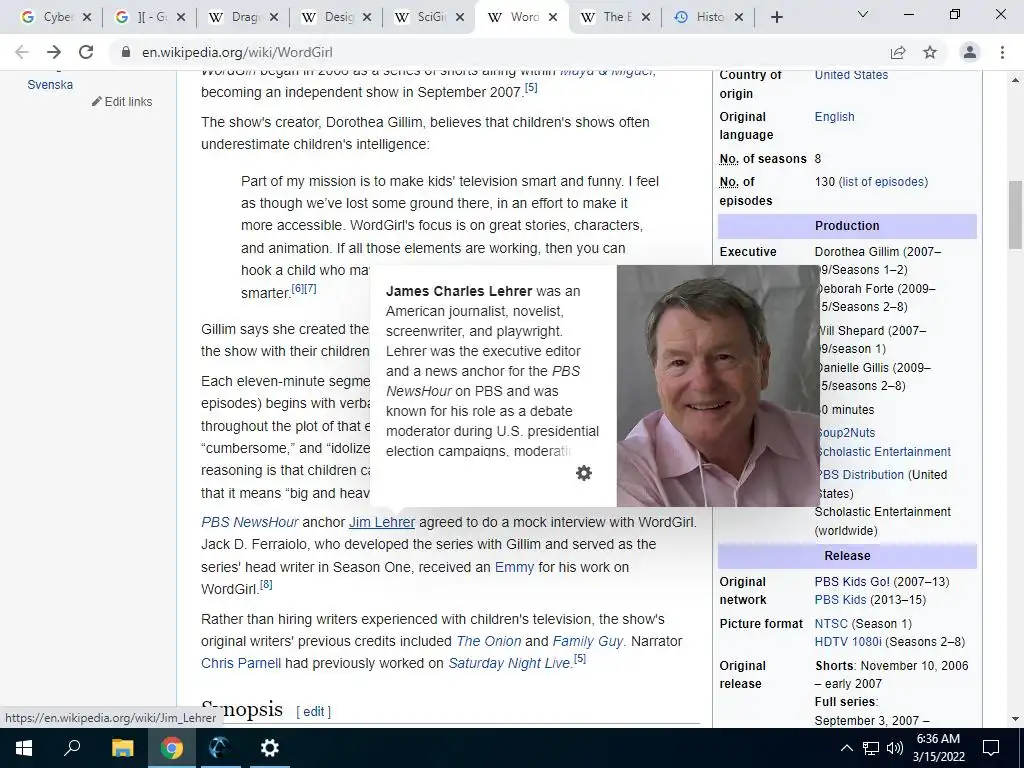Open Windows Start menu

pyautogui.click(x=24, y=748)
